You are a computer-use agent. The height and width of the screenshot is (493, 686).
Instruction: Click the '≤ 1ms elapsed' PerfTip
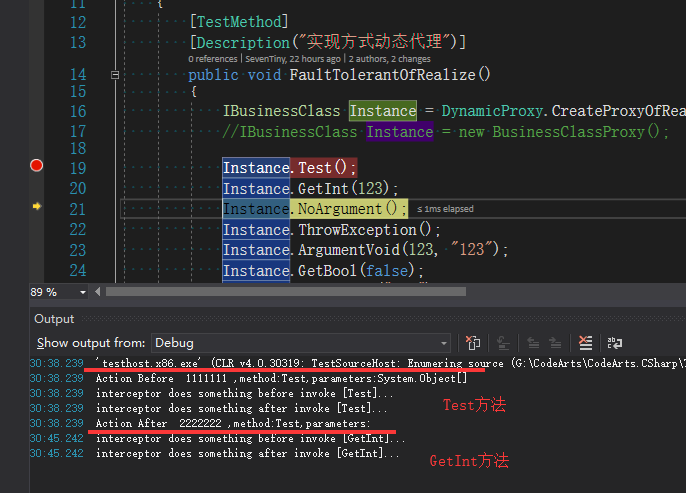(445, 209)
